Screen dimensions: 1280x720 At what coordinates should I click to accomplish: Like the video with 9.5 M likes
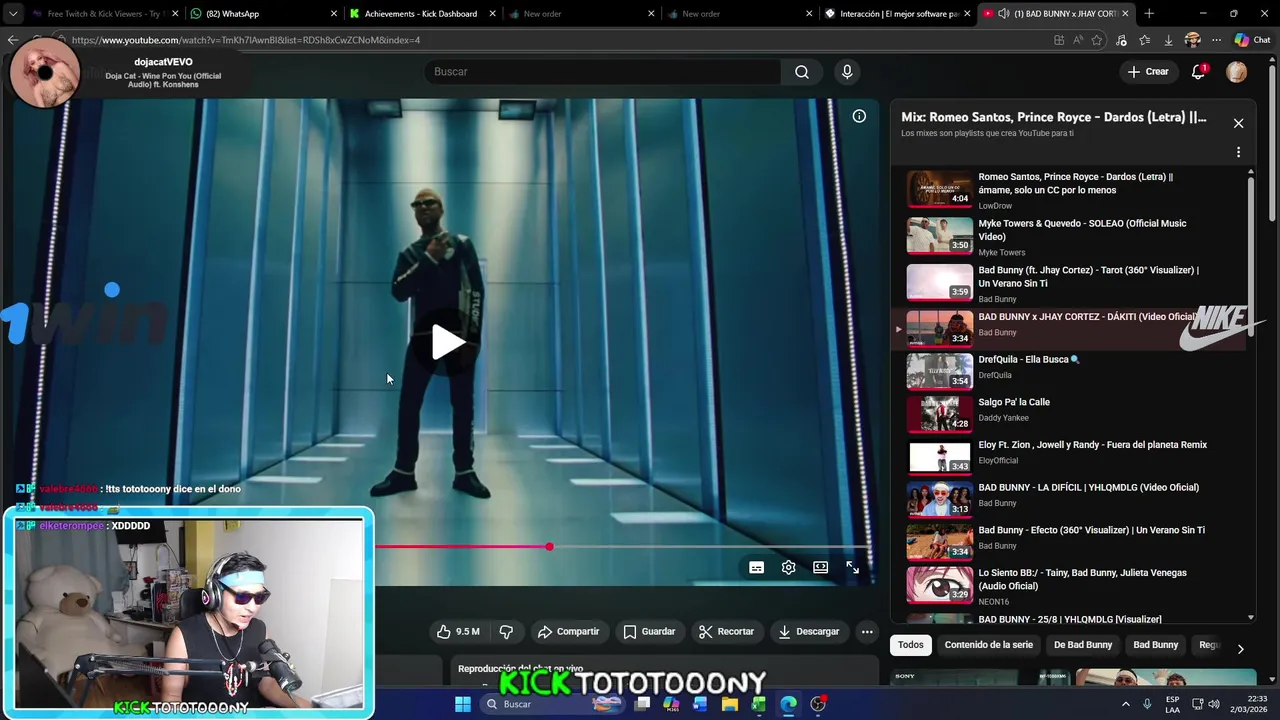click(457, 632)
